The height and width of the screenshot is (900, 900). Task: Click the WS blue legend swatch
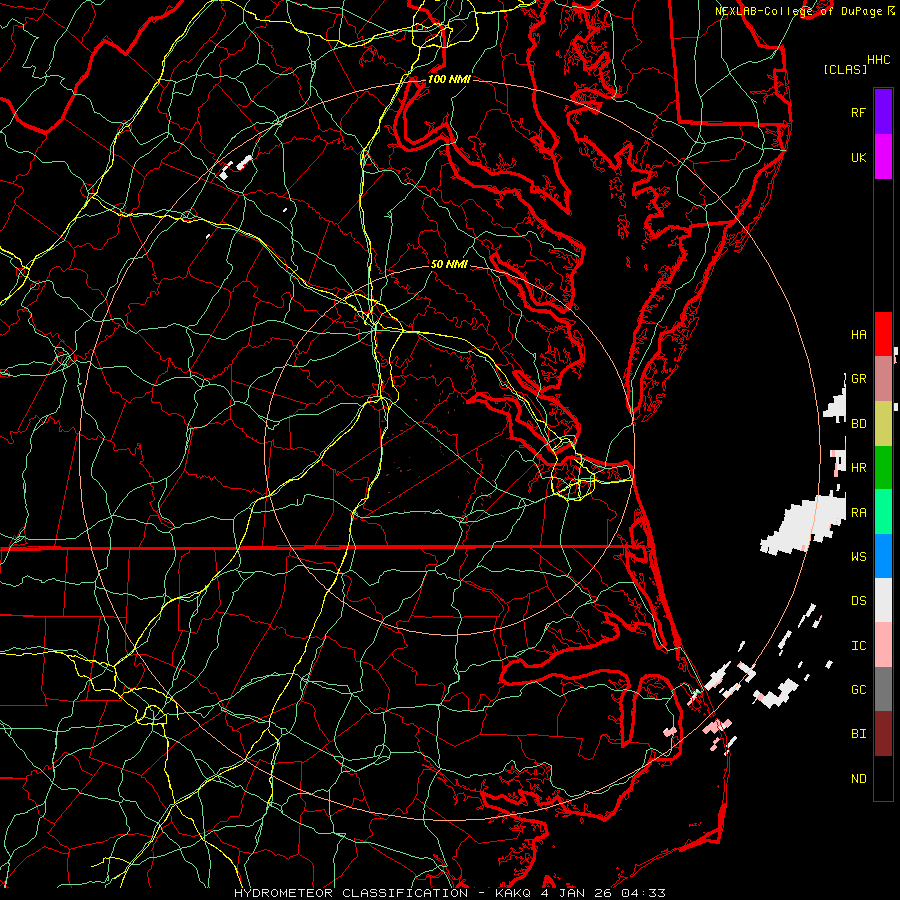point(883,556)
